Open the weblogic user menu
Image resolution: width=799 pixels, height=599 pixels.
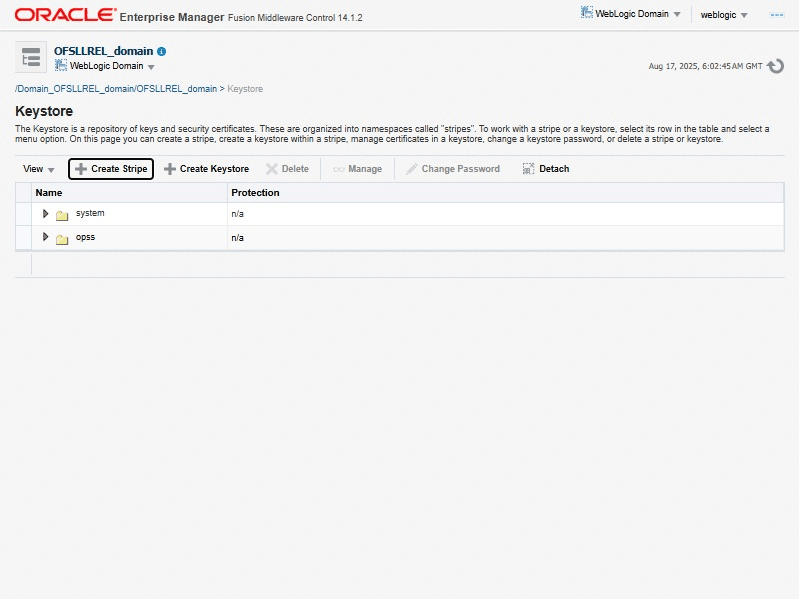click(724, 15)
